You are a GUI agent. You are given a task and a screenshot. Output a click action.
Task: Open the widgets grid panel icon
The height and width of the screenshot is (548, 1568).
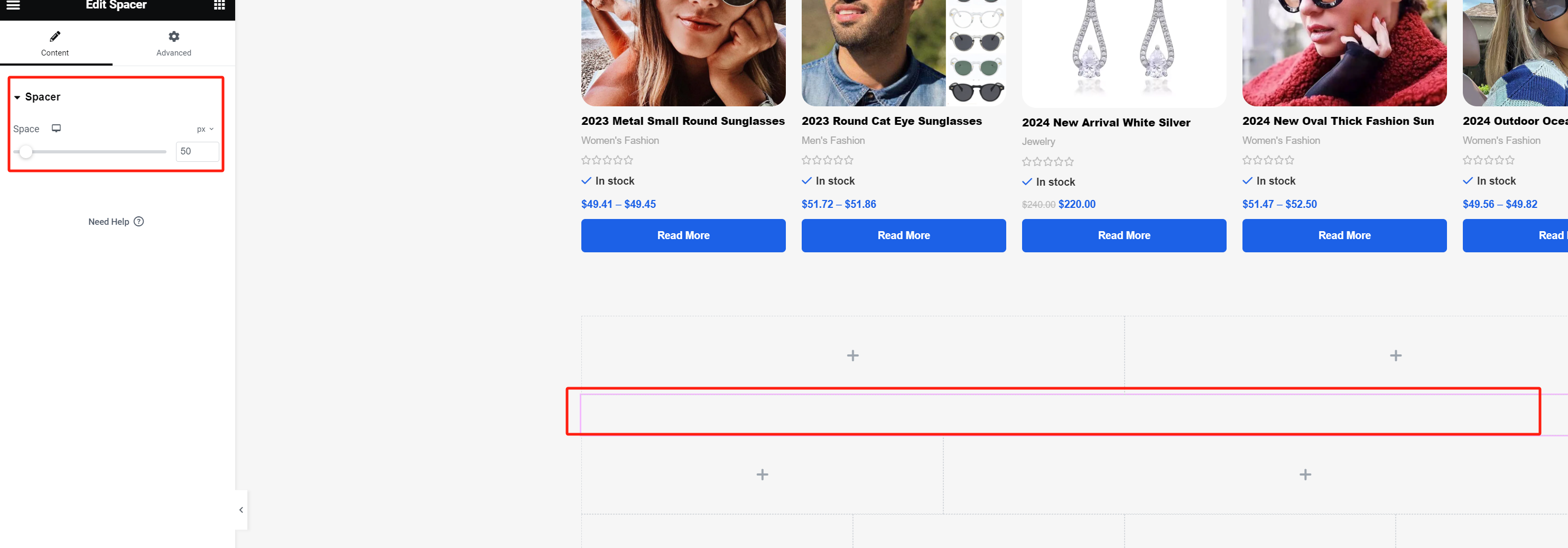pos(219,5)
